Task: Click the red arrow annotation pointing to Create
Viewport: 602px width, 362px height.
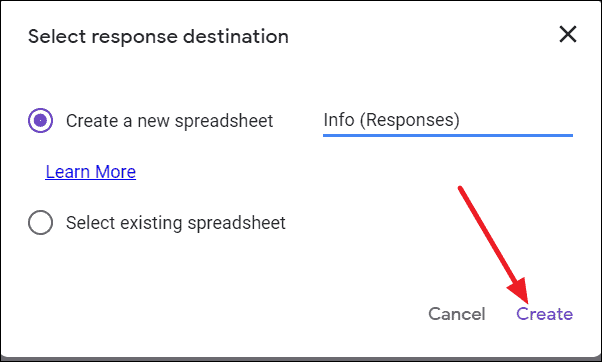Action: click(x=493, y=245)
